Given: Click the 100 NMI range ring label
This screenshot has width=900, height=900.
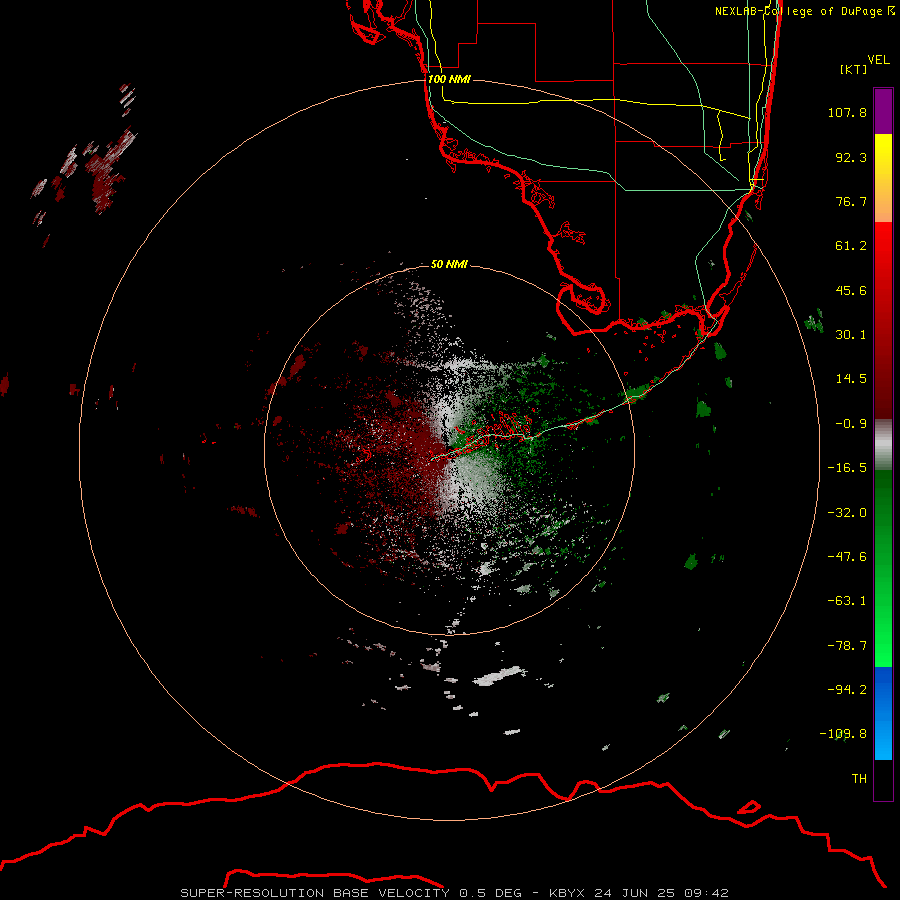Looking at the screenshot, I should [449, 79].
